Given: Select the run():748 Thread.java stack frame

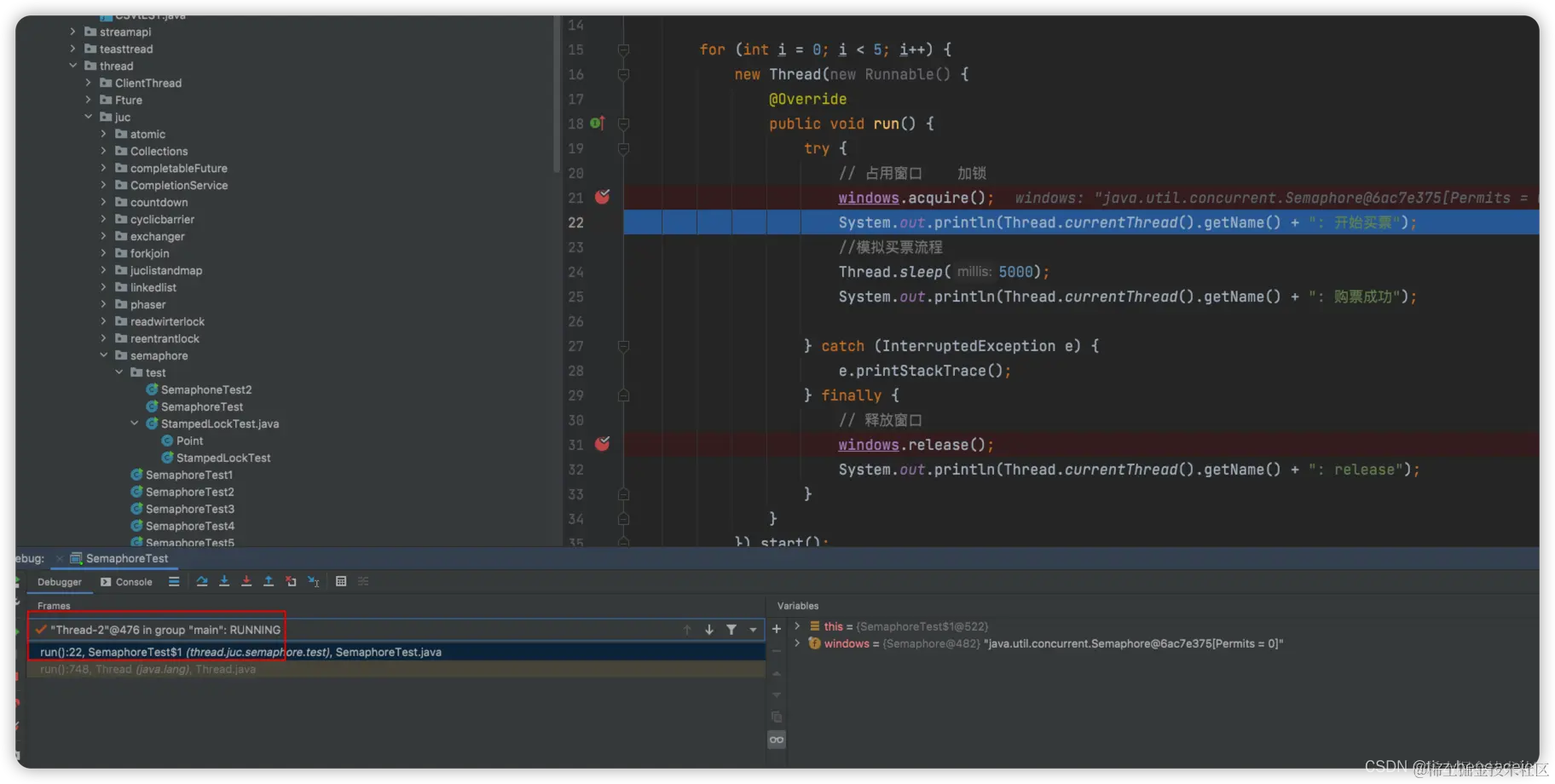Looking at the screenshot, I should tap(396, 669).
